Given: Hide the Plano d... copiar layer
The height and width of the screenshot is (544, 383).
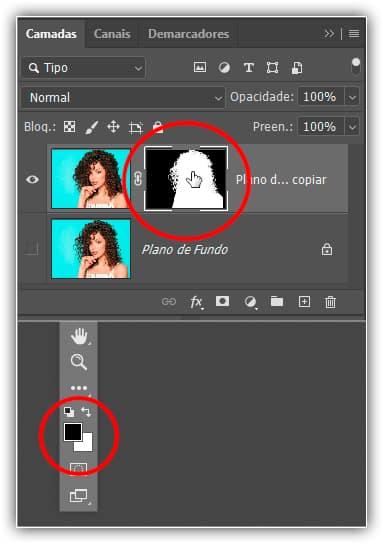Looking at the screenshot, I should coord(33,179).
